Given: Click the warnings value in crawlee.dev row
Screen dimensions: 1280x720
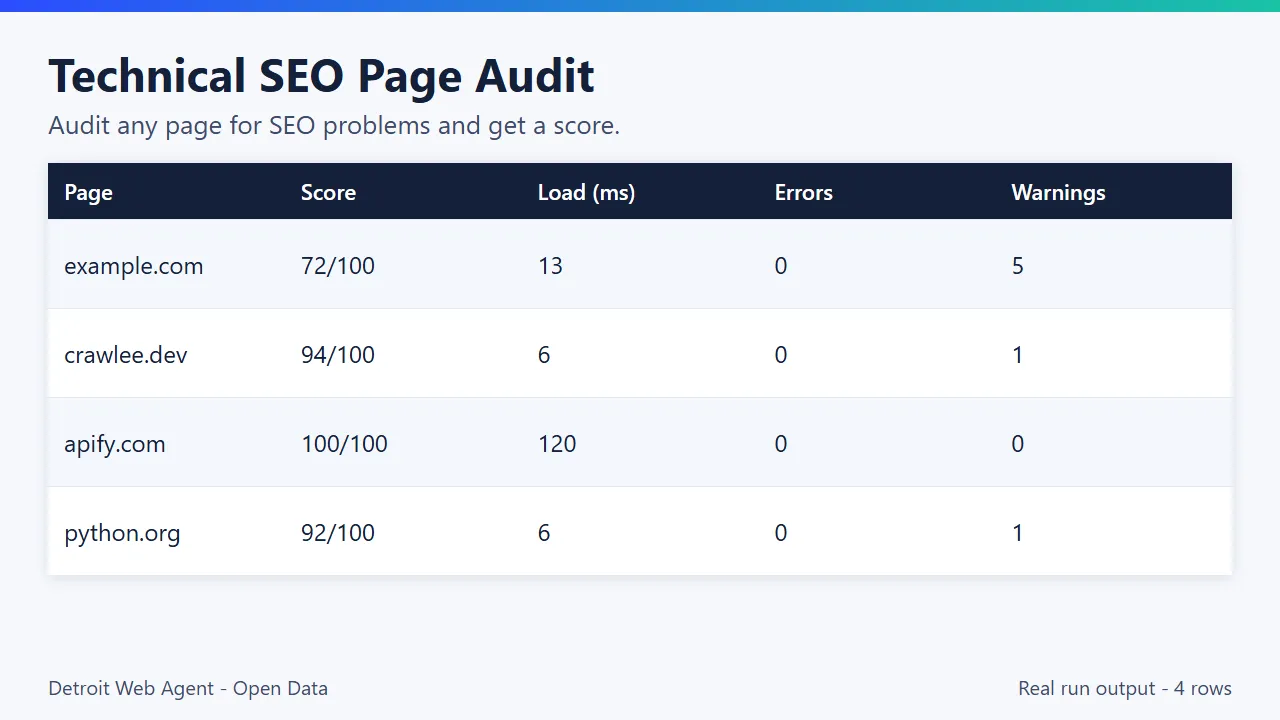Looking at the screenshot, I should [1018, 355].
